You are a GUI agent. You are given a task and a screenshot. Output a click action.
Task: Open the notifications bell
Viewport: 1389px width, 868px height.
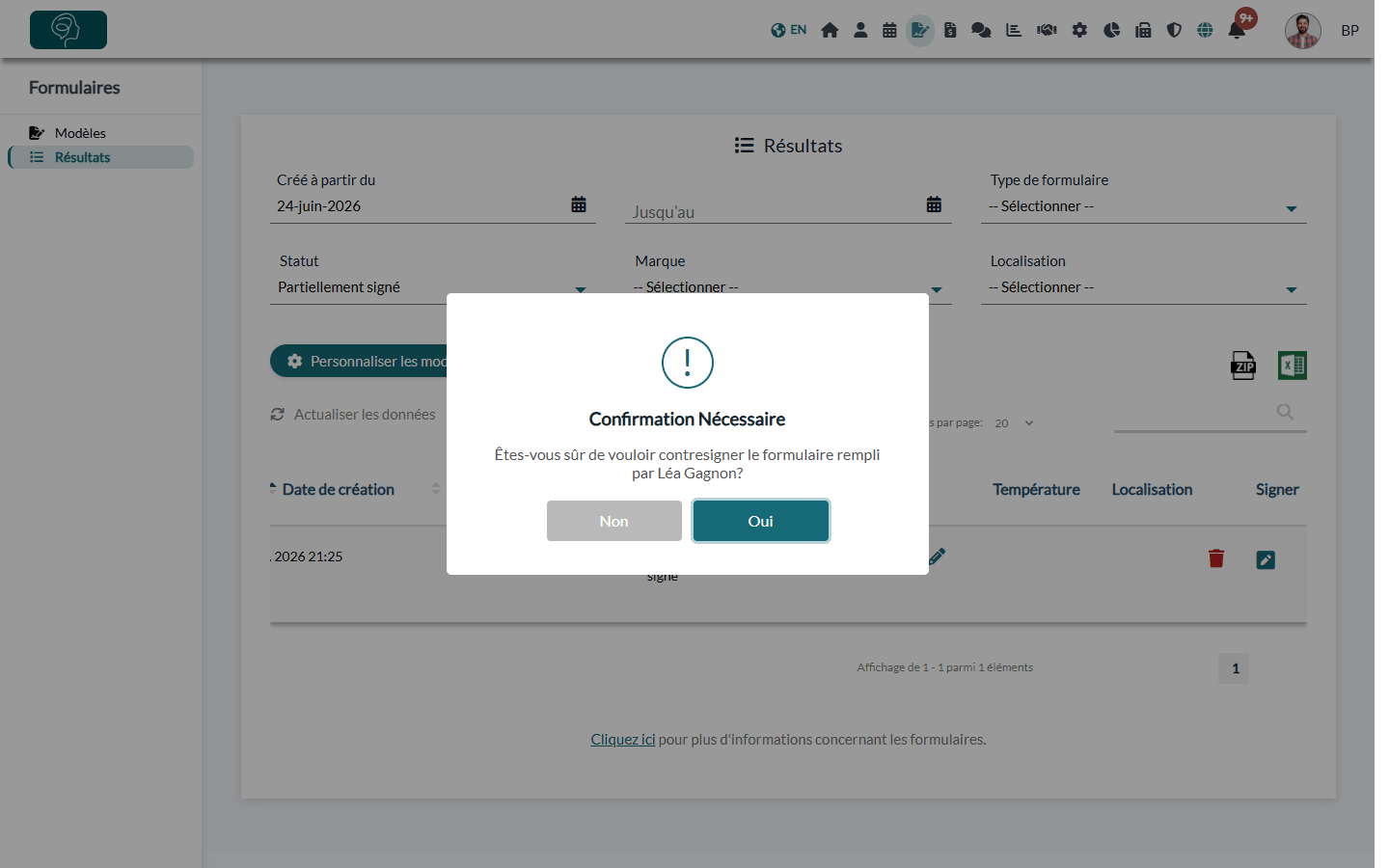click(1237, 30)
